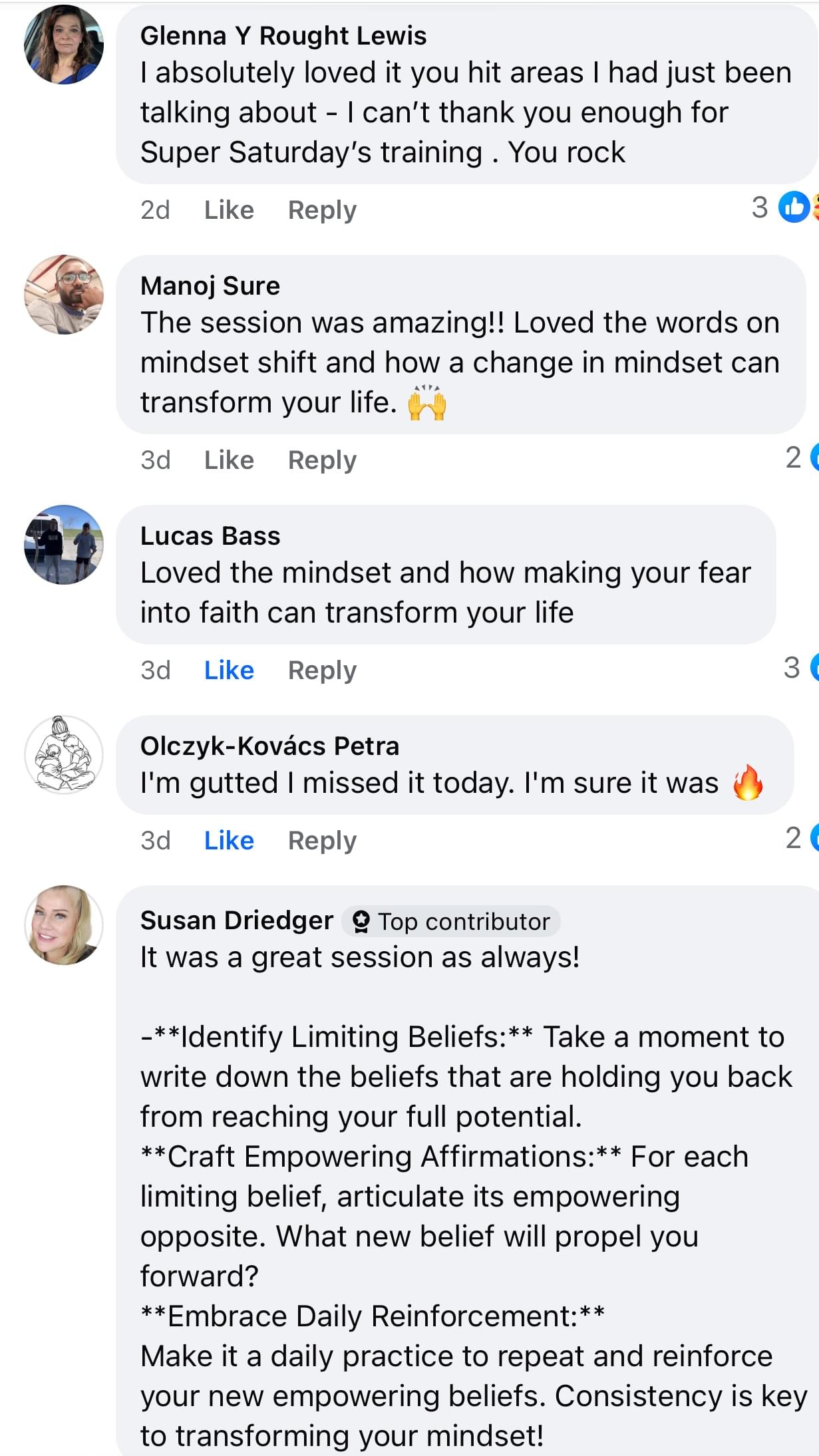Open the Manoj Sure name link
The image size is (819, 1456).
(210, 286)
